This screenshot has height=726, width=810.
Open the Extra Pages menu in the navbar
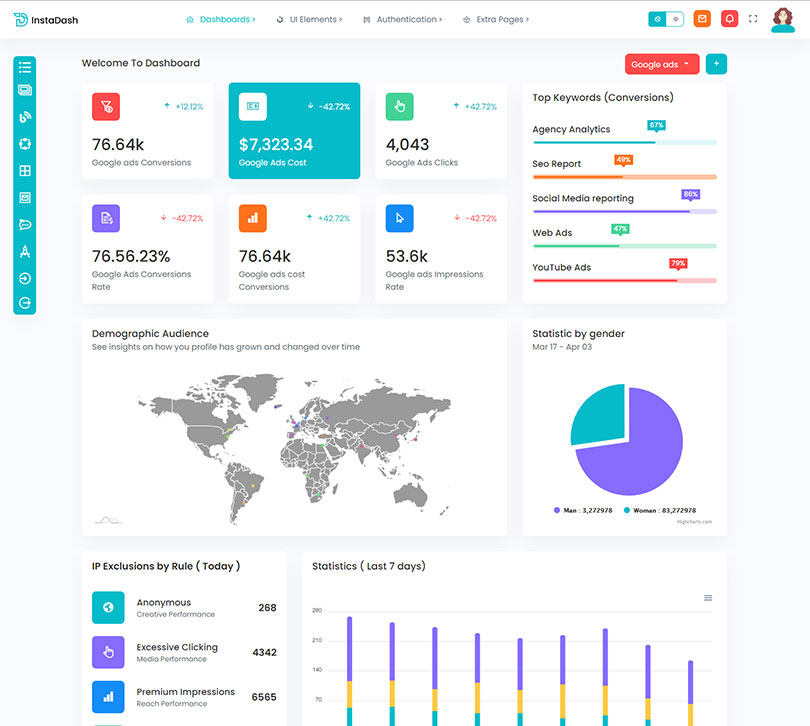(x=496, y=19)
